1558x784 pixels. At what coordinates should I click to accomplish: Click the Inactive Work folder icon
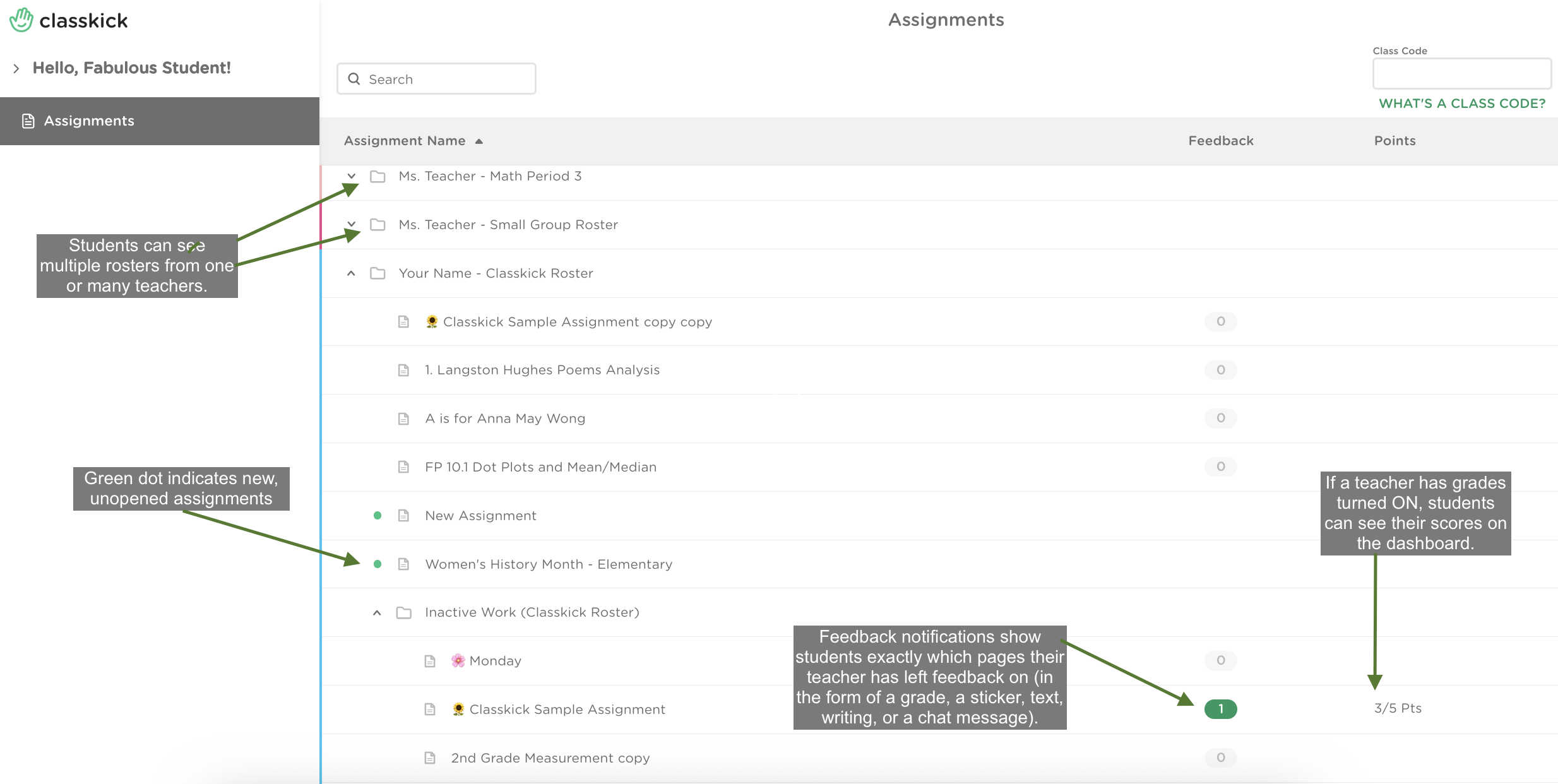pyautogui.click(x=404, y=612)
